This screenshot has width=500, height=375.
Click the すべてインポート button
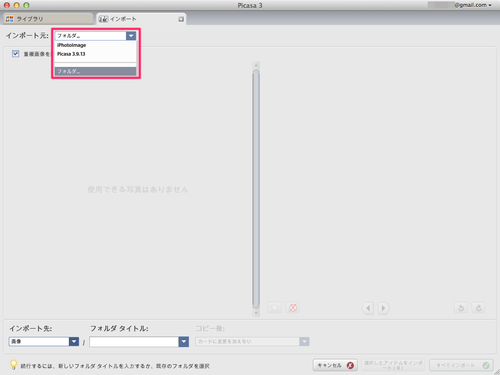[461, 365]
